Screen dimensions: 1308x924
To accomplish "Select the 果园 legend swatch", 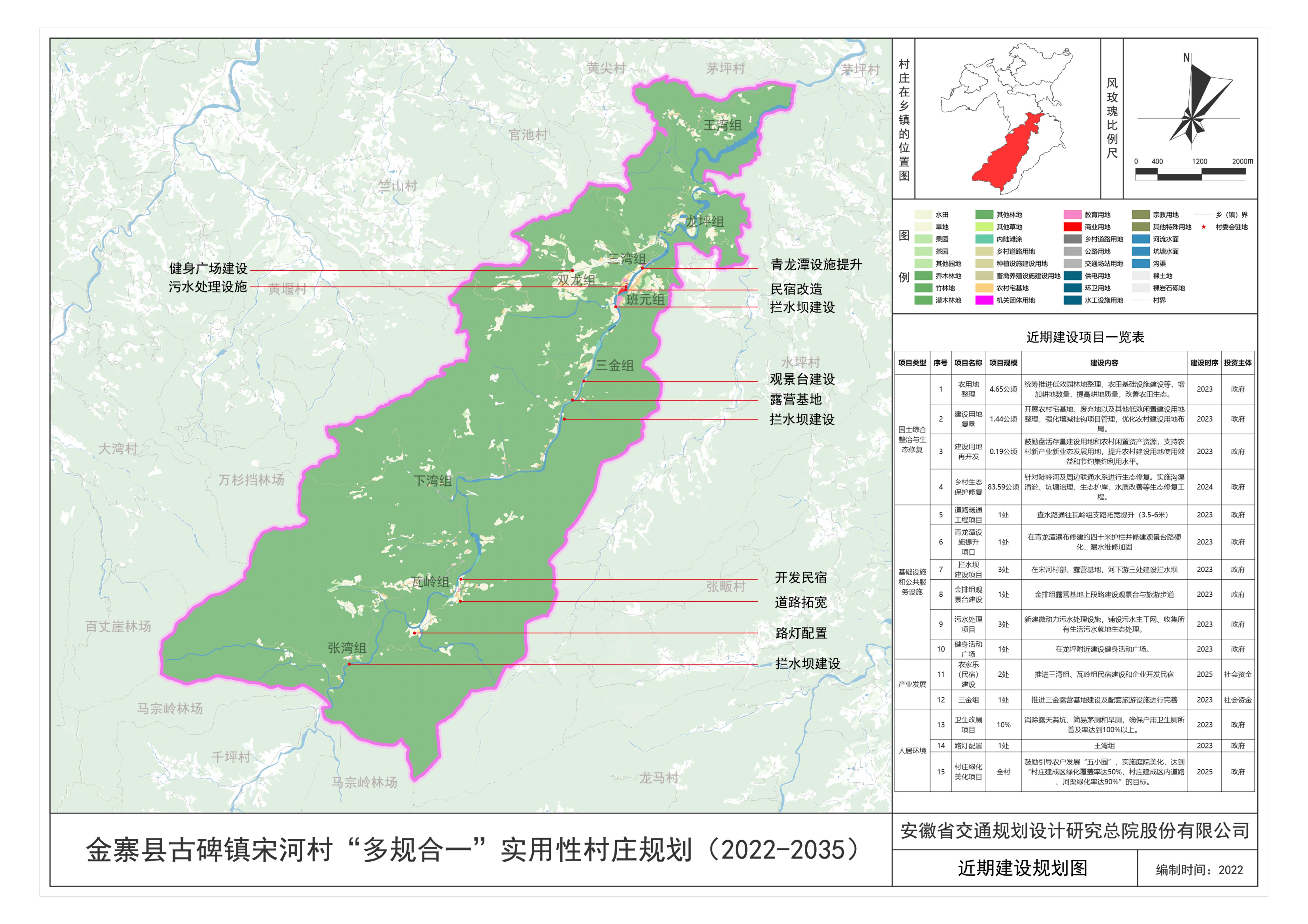I will [x=923, y=239].
